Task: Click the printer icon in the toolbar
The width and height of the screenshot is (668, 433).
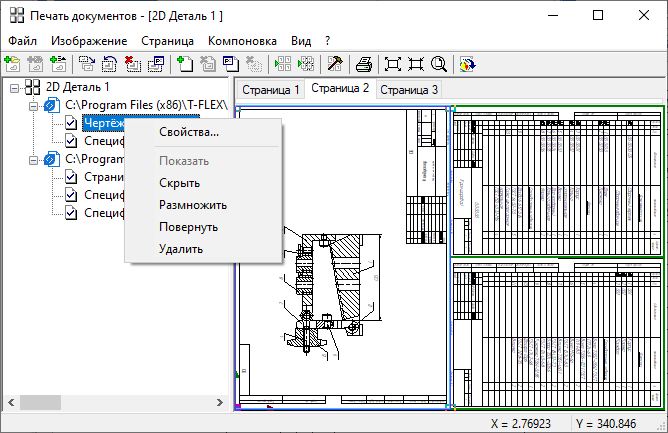Action: coord(365,64)
